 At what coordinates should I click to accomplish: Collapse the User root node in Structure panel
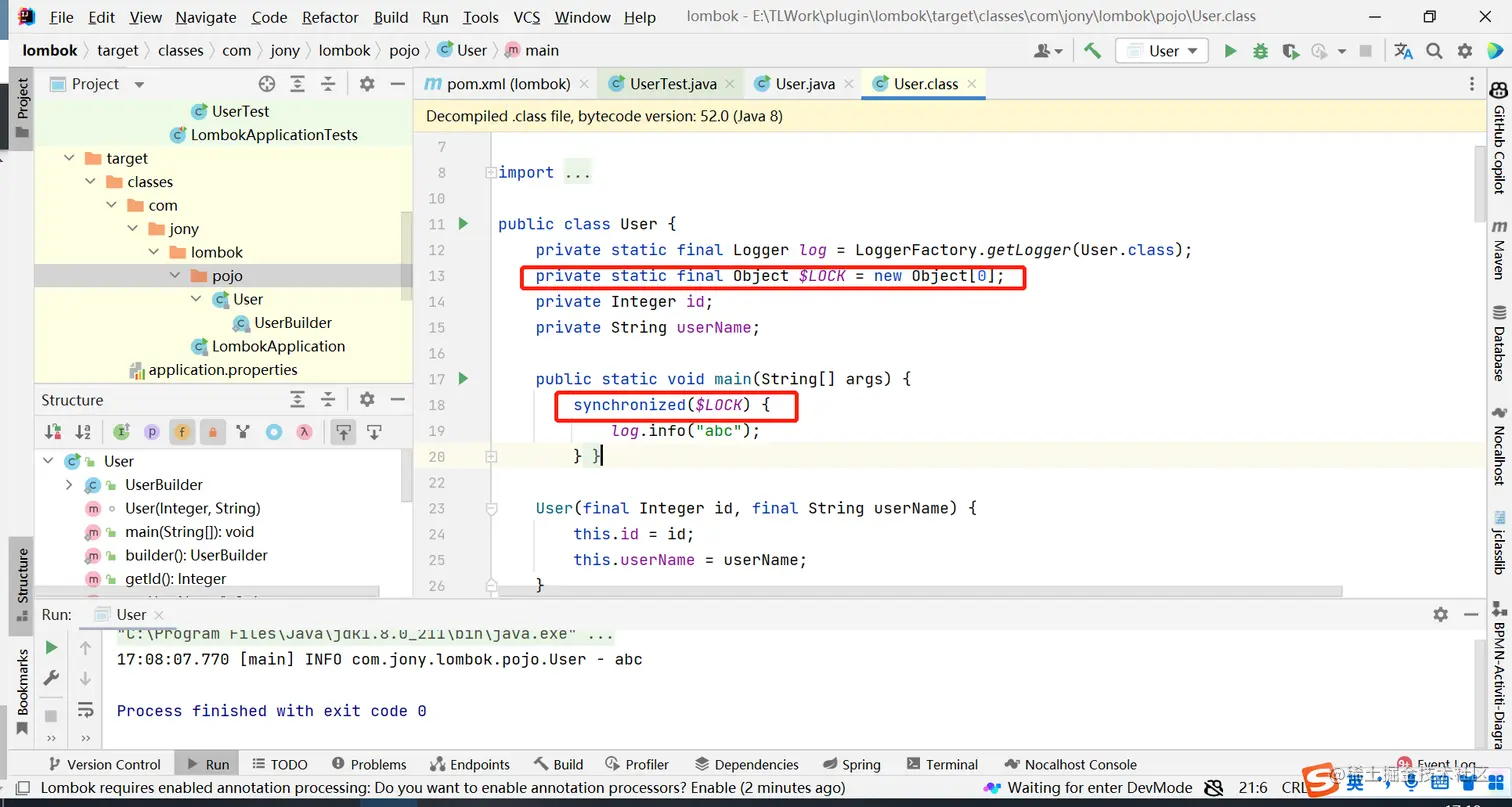[x=48, y=461]
